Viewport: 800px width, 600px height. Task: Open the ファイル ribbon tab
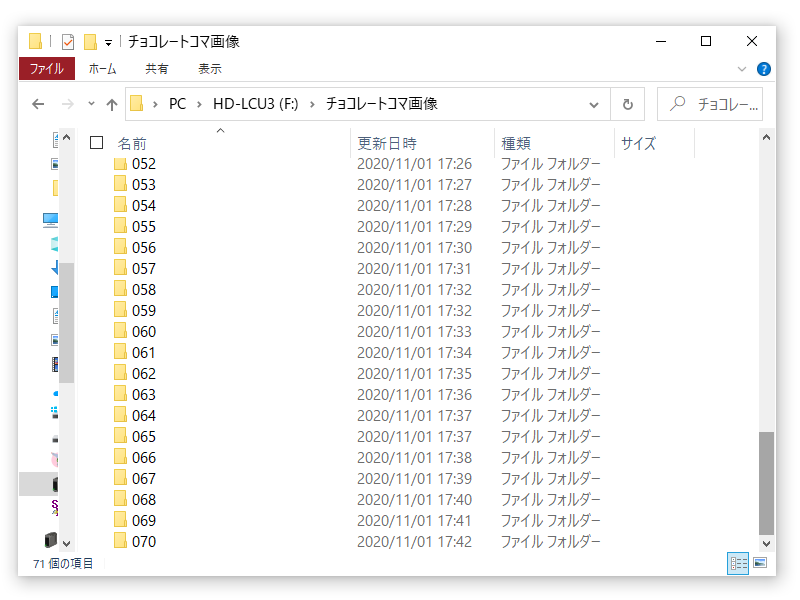(46, 68)
